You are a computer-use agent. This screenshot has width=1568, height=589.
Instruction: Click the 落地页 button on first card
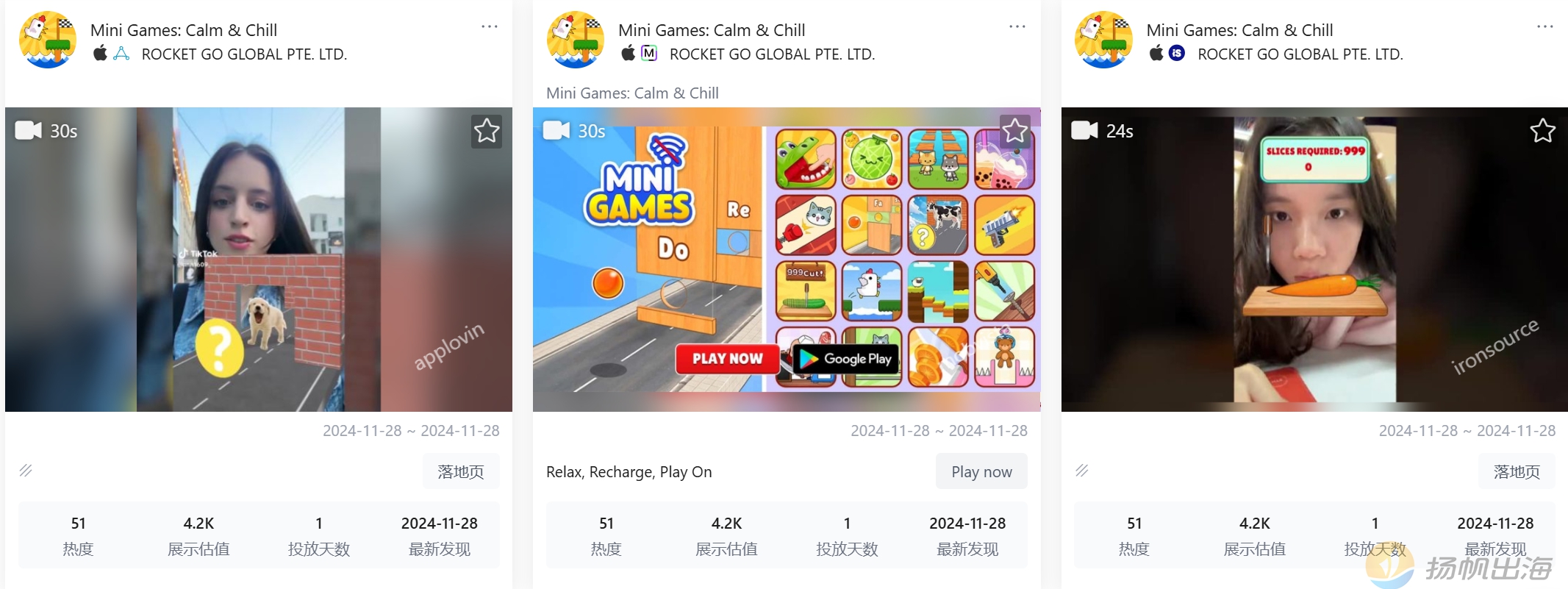[x=461, y=471]
